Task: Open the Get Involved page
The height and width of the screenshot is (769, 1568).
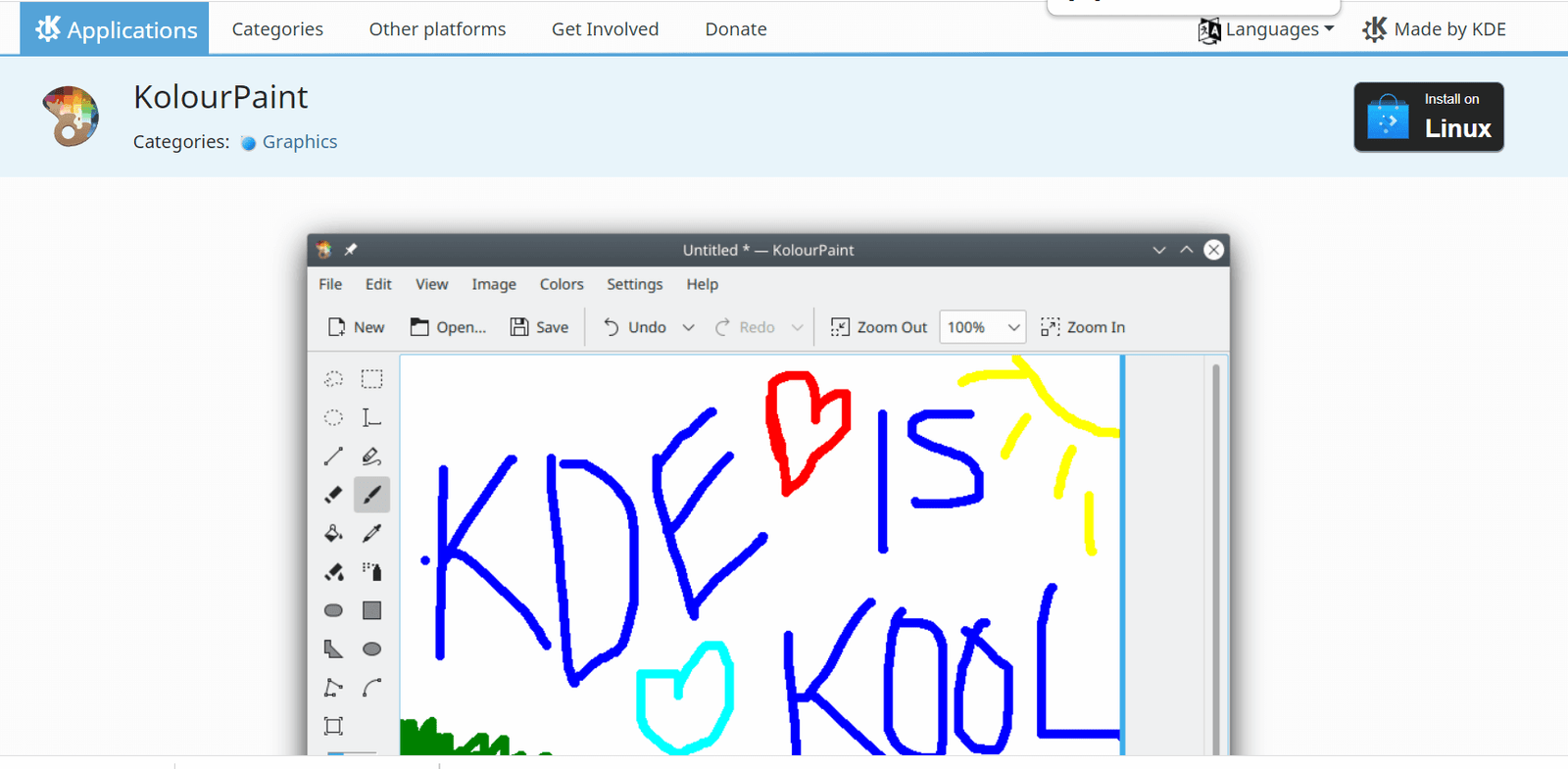Action: [x=605, y=29]
